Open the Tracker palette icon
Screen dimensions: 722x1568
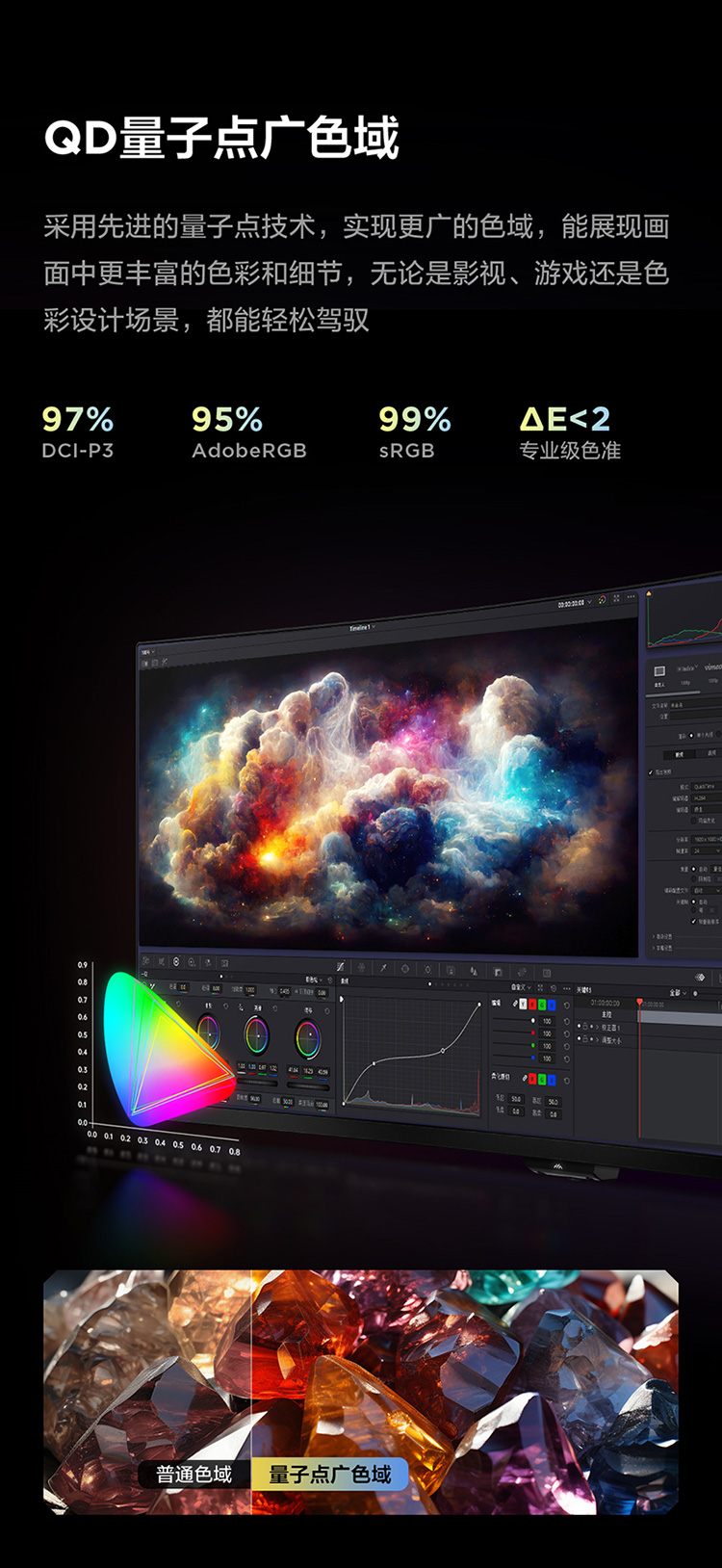pyautogui.click(x=427, y=969)
